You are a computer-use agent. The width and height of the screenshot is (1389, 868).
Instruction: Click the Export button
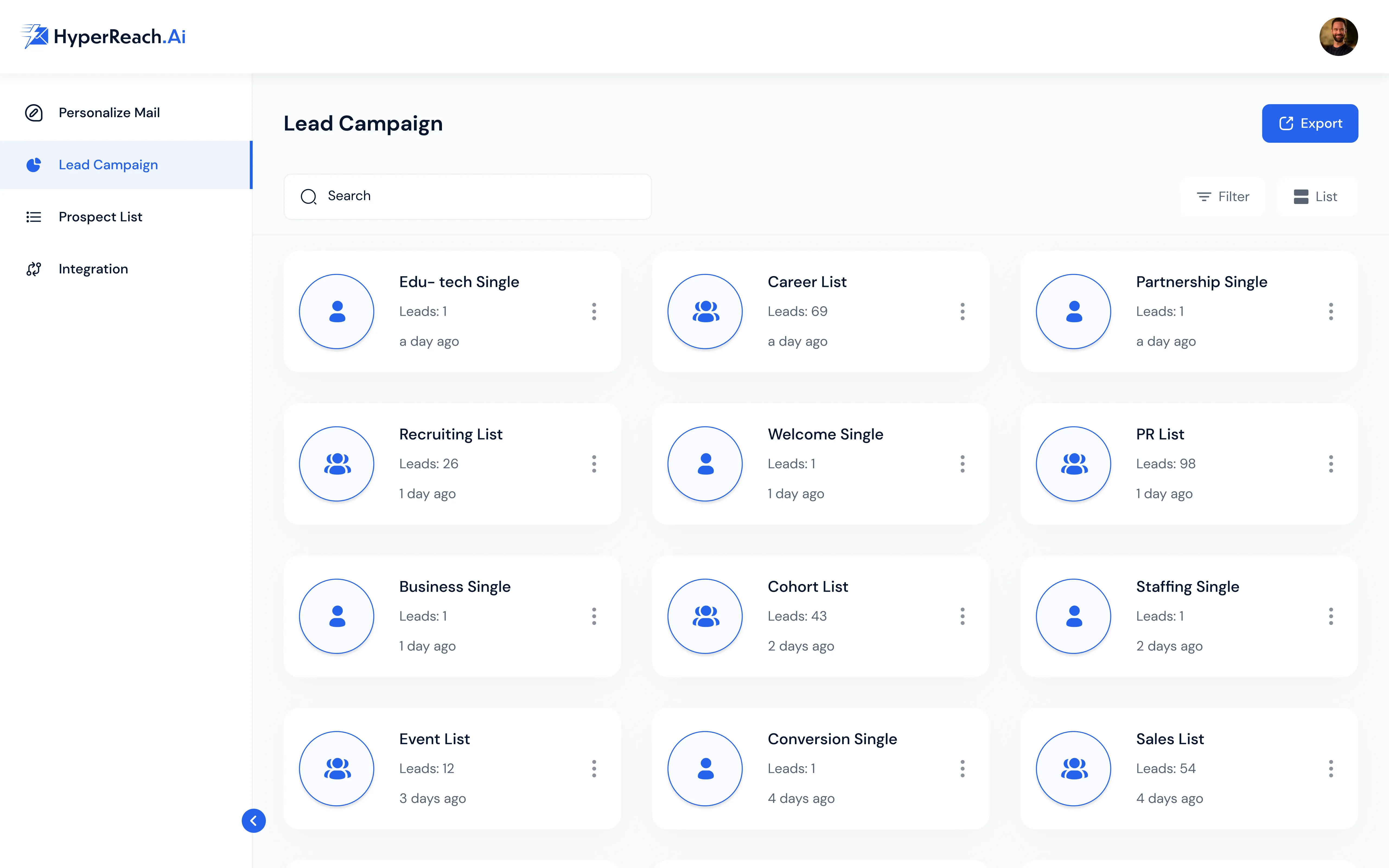click(1309, 123)
